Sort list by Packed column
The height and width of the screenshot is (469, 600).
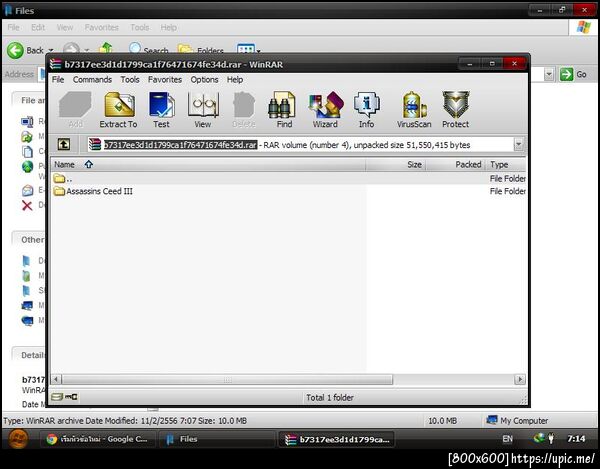pos(455,164)
